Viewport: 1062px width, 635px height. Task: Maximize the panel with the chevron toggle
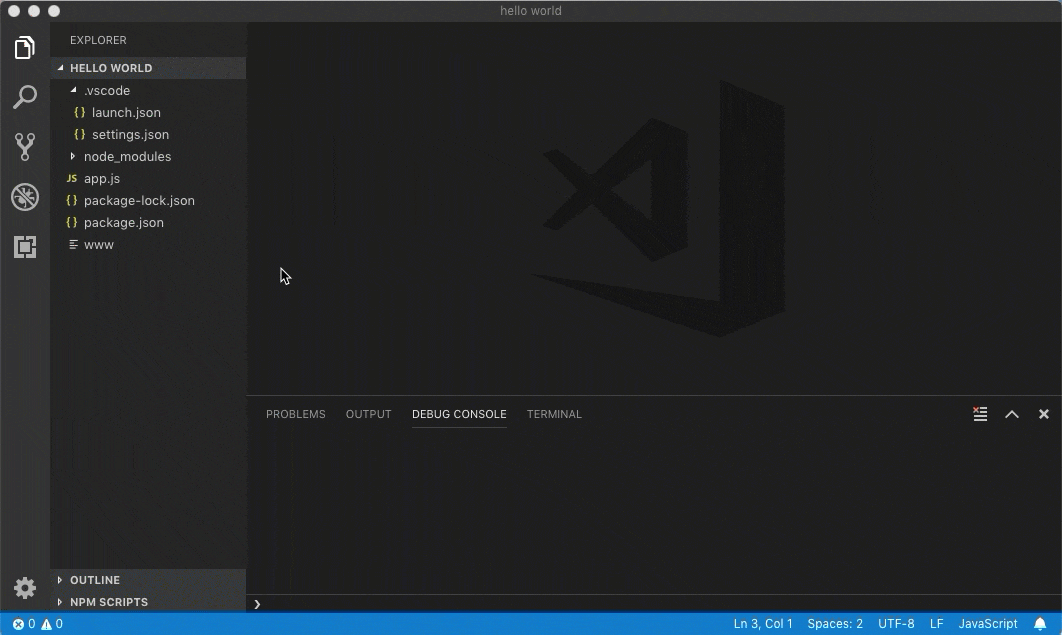[x=1011, y=413]
